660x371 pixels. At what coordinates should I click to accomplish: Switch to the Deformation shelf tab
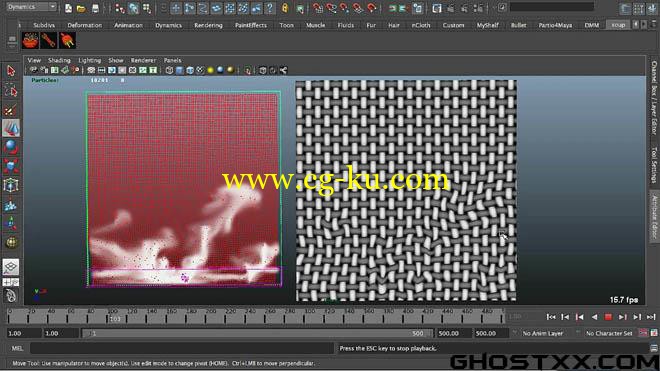pos(85,25)
